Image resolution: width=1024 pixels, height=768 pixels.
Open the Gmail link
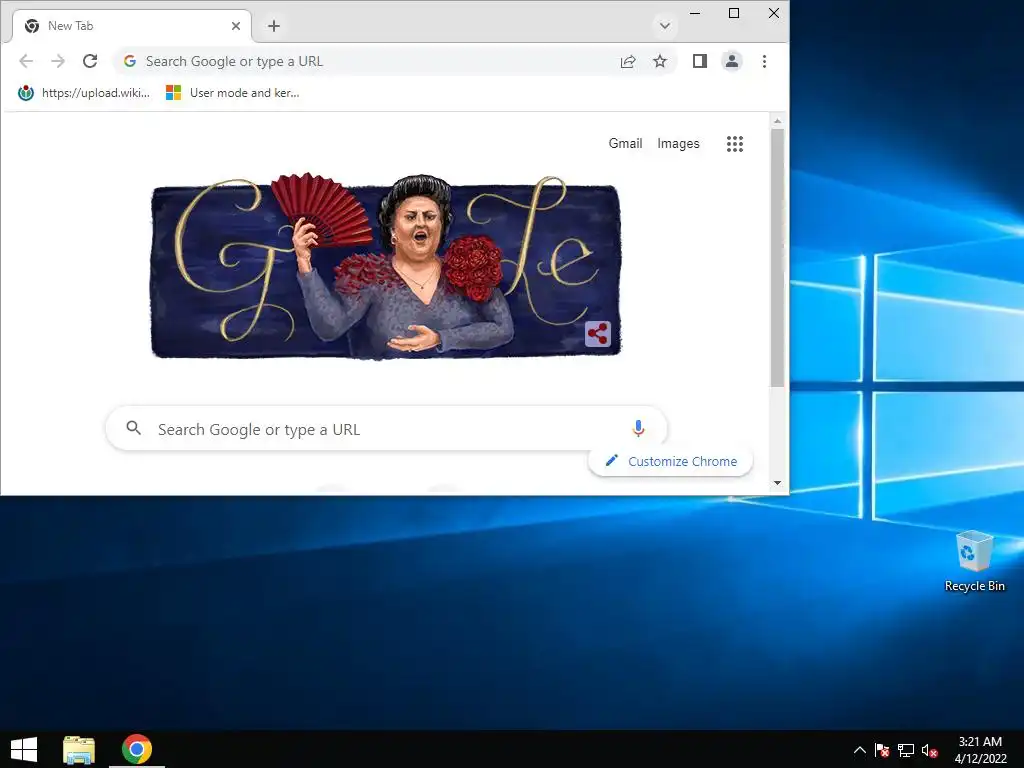(x=626, y=144)
